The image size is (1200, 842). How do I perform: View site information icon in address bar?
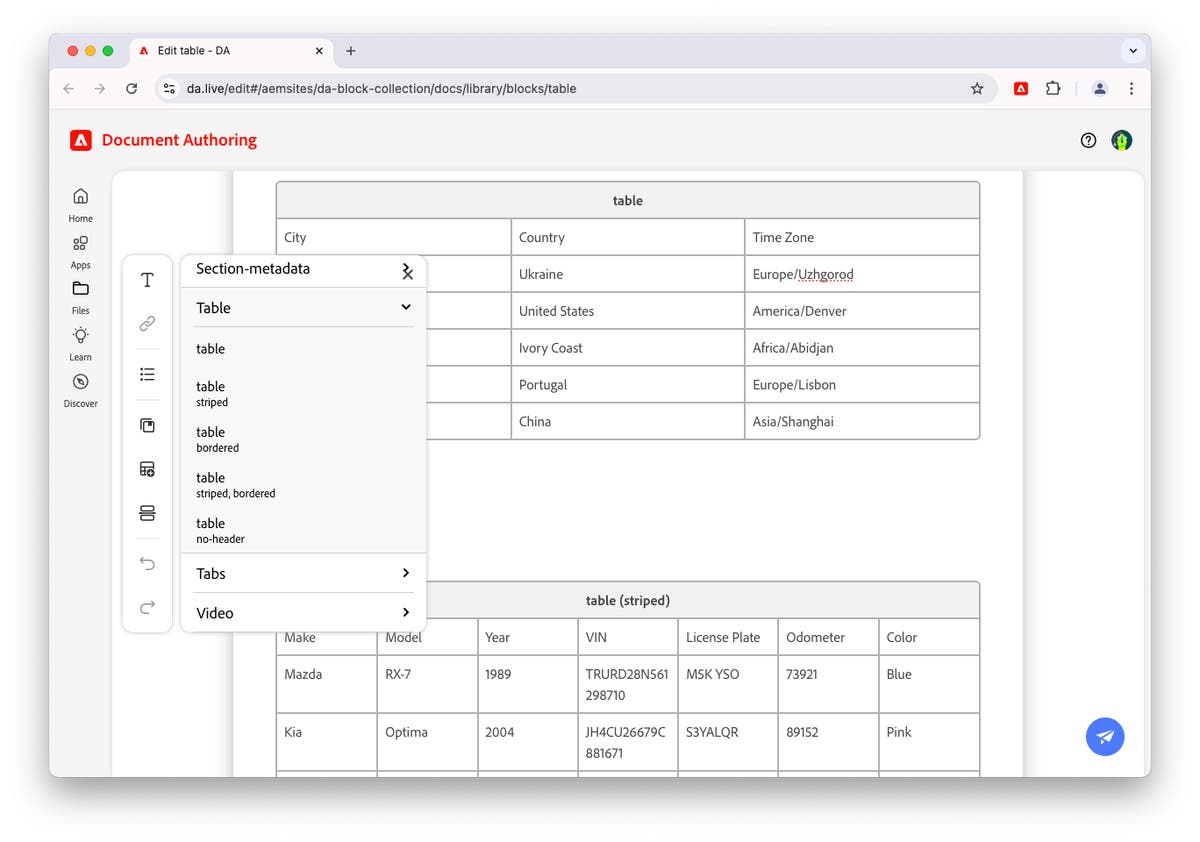click(169, 88)
